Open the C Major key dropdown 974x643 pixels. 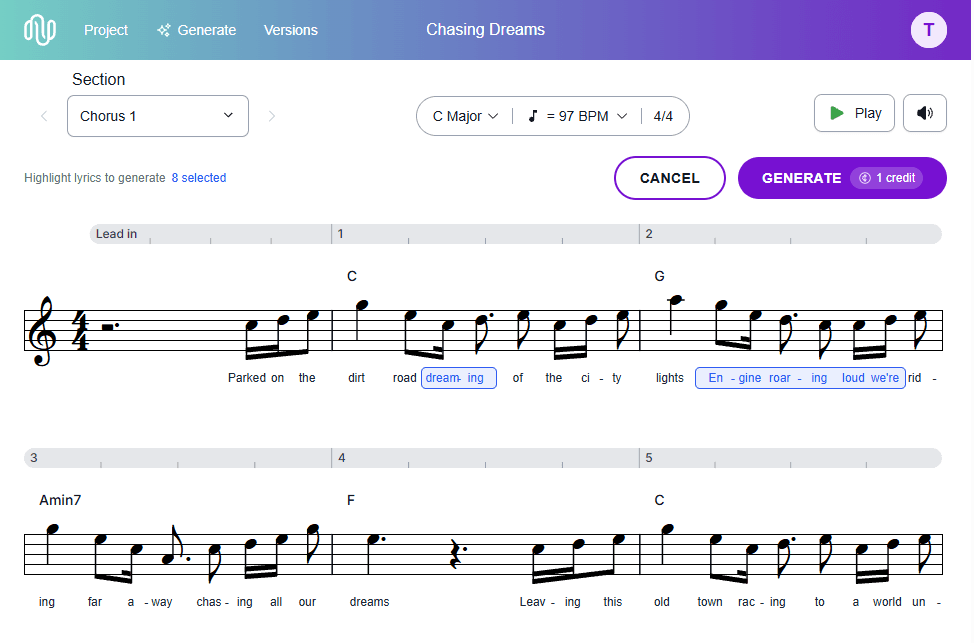465,116
